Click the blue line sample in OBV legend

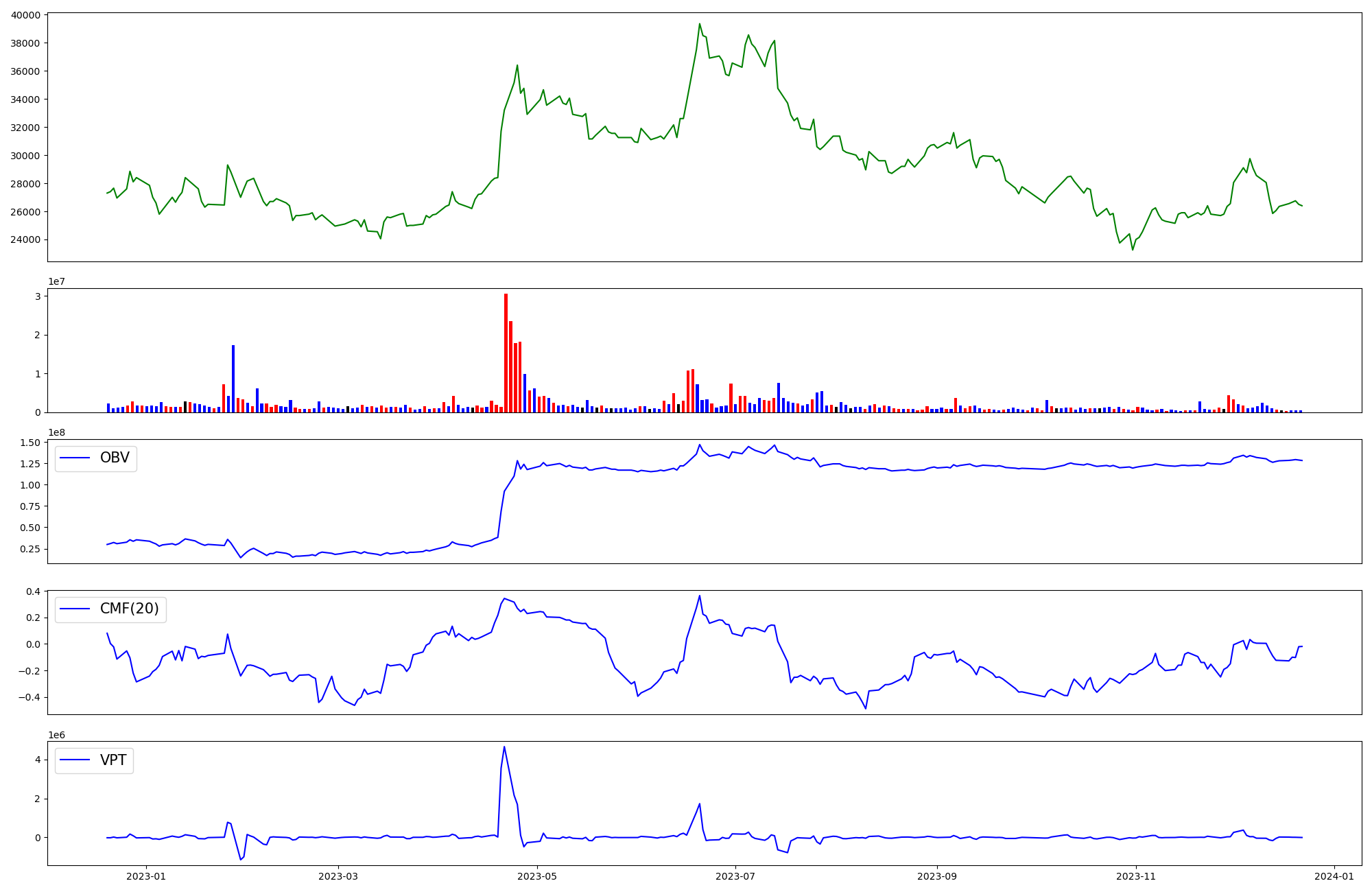click(x=75, y=458)
